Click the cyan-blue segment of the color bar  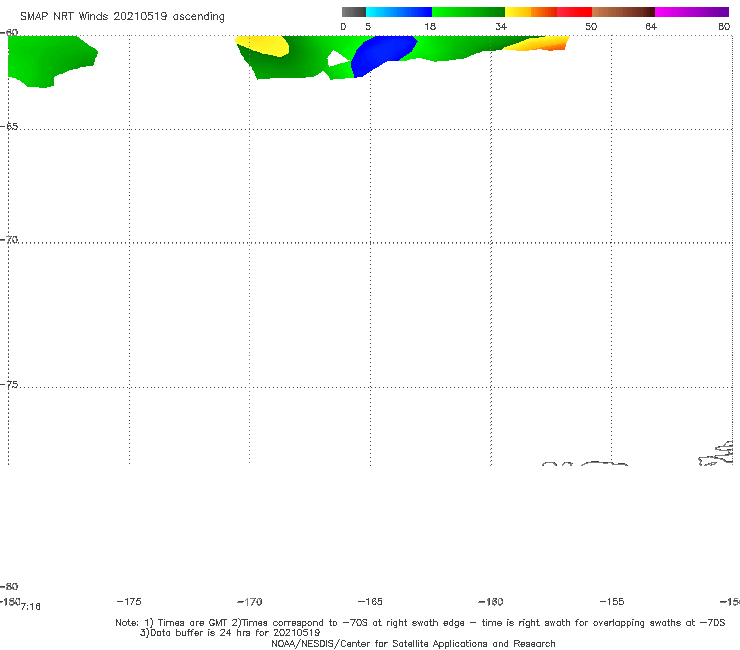pyautogui.click(x=399, y=12)
